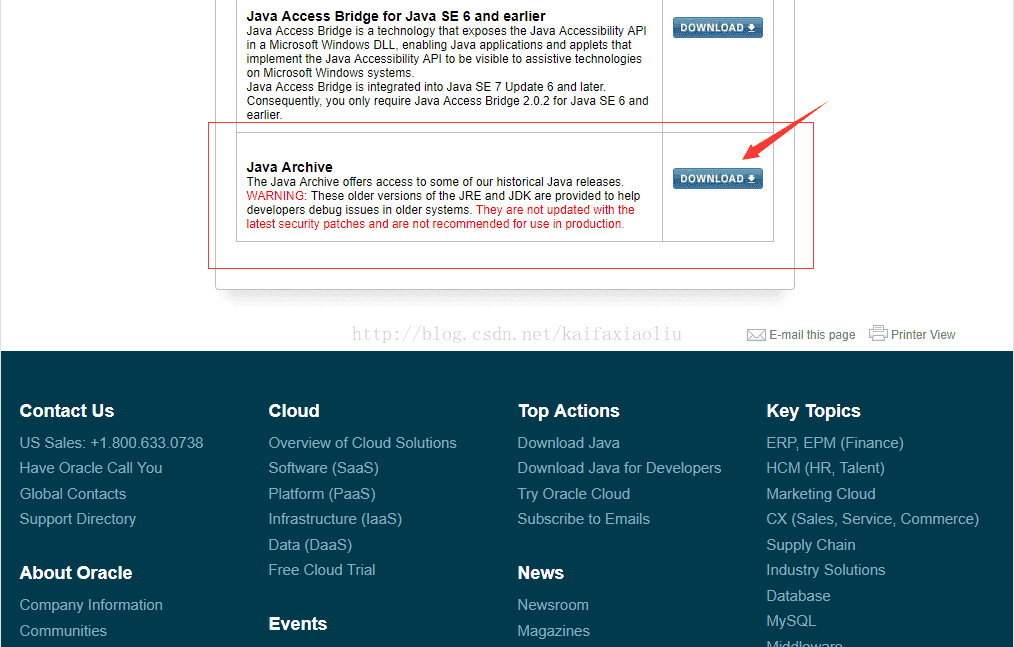
Task: Open the Industry Solutions topic
Action: pyautogui.click(x=825, y=570)
